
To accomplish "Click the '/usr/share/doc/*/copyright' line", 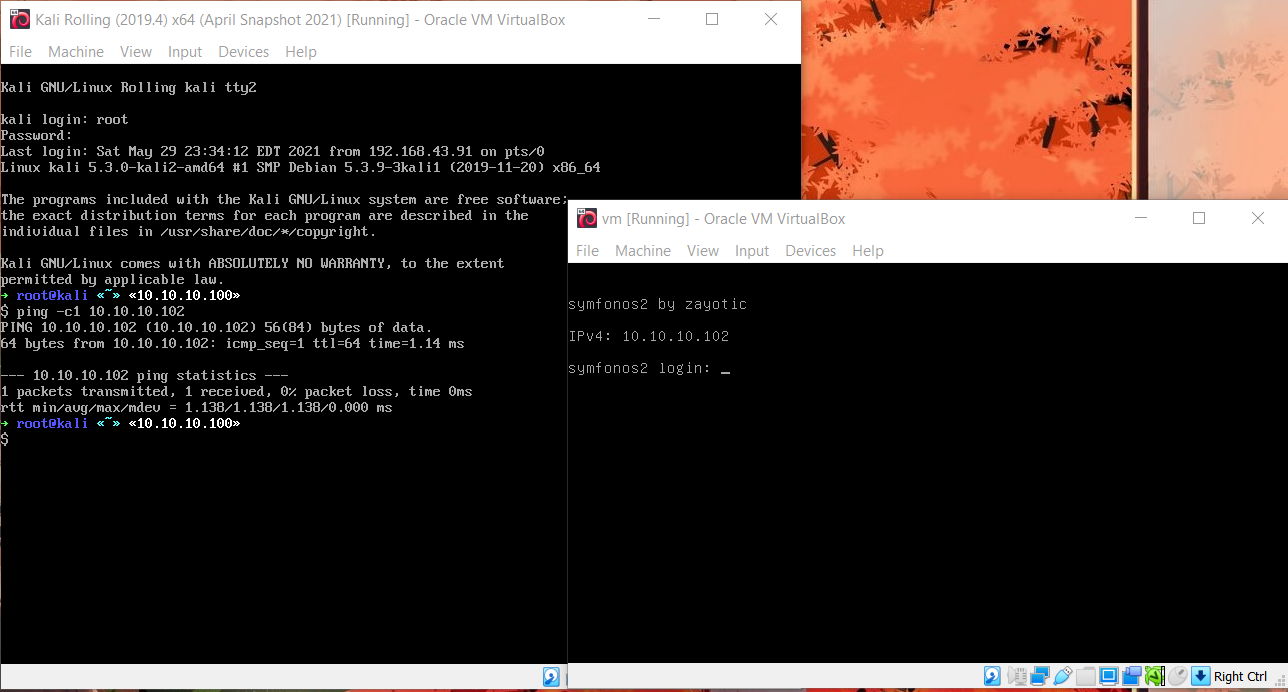I will (189, 231).
